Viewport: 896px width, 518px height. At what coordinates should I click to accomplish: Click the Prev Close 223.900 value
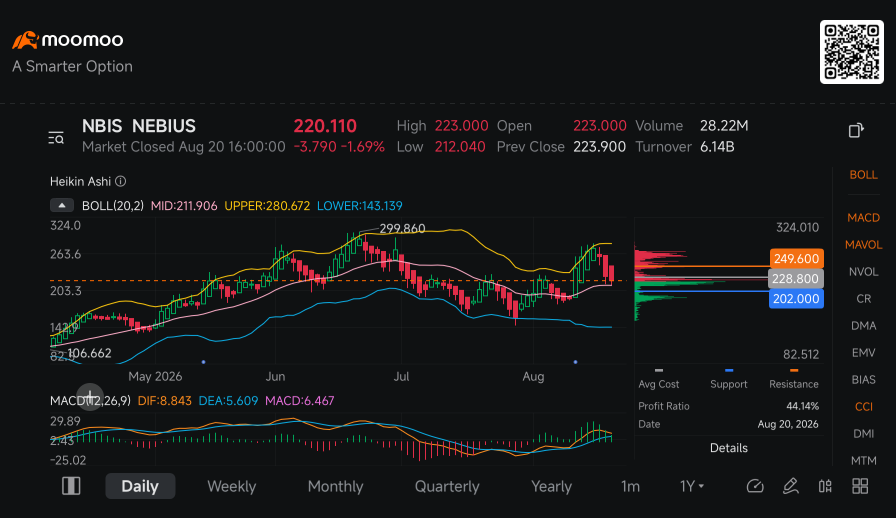coord(599,147)
